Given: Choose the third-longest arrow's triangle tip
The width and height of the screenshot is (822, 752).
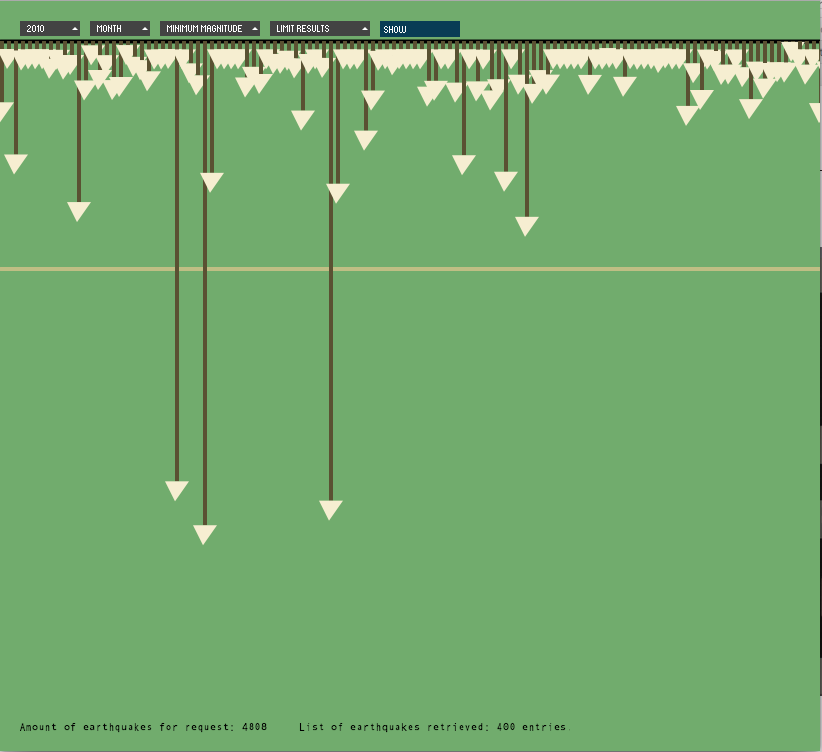Looking at the screenshot, I should point(177,491).
